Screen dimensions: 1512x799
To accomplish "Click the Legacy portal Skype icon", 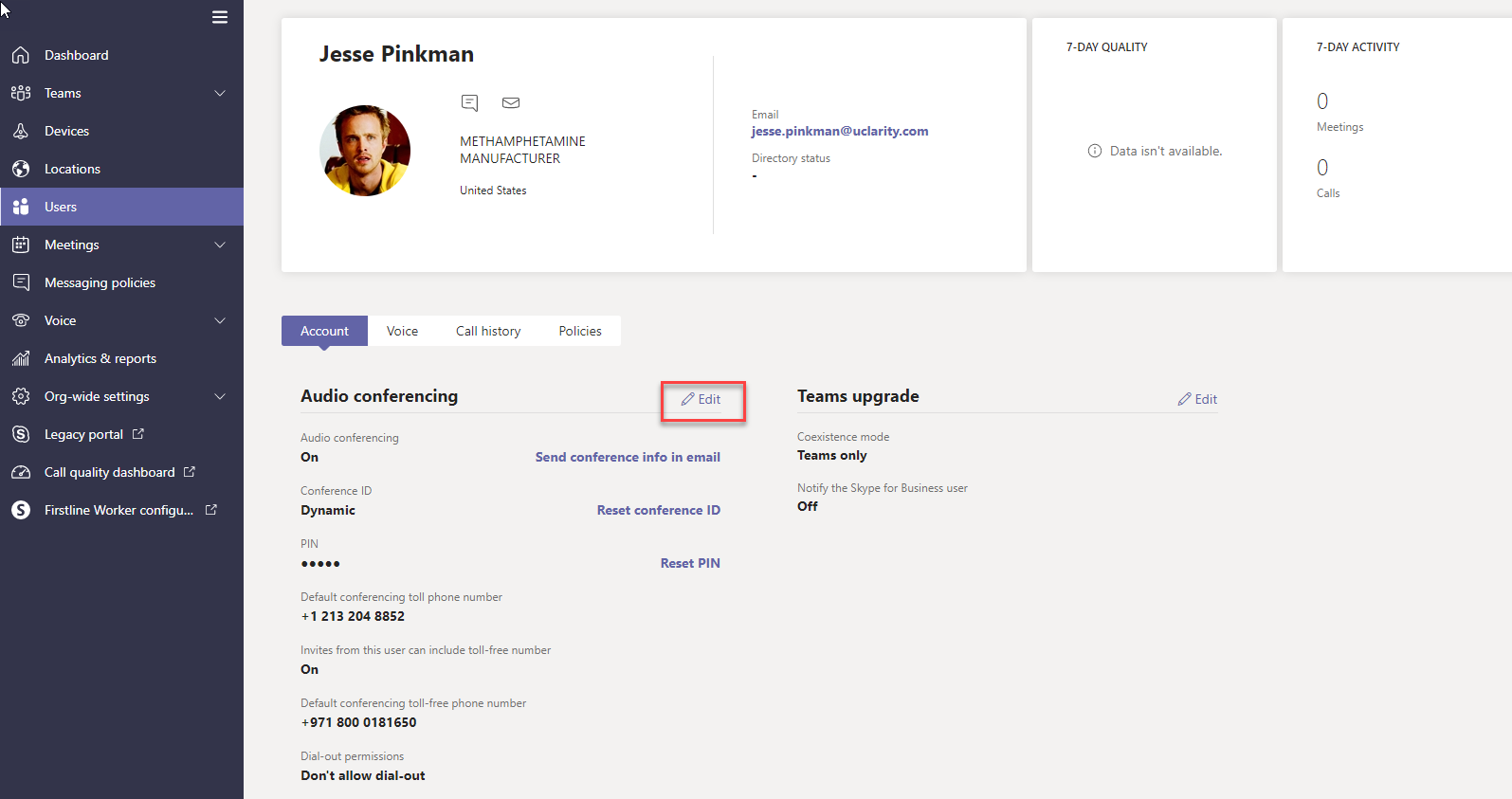I will pos(21,434).
